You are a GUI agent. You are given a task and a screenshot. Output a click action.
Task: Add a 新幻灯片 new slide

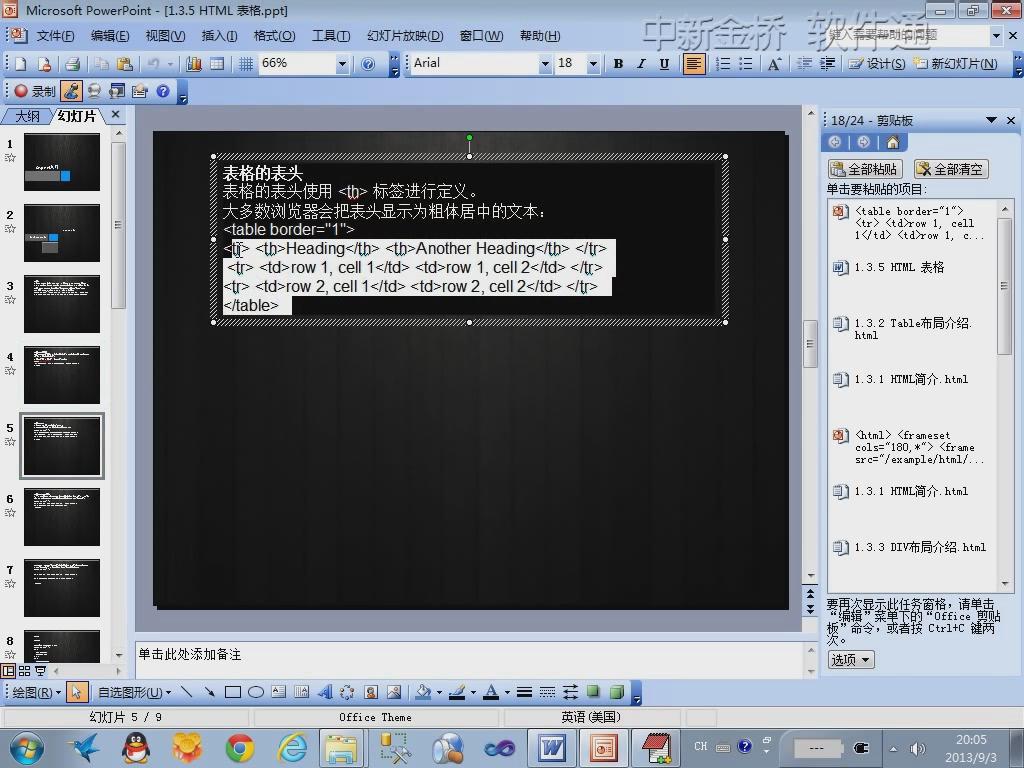955,63
